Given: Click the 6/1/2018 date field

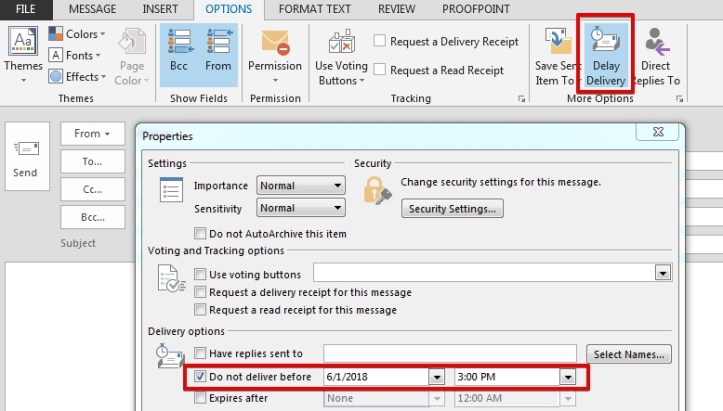Looking at the screenshot, I should (376, 377).
